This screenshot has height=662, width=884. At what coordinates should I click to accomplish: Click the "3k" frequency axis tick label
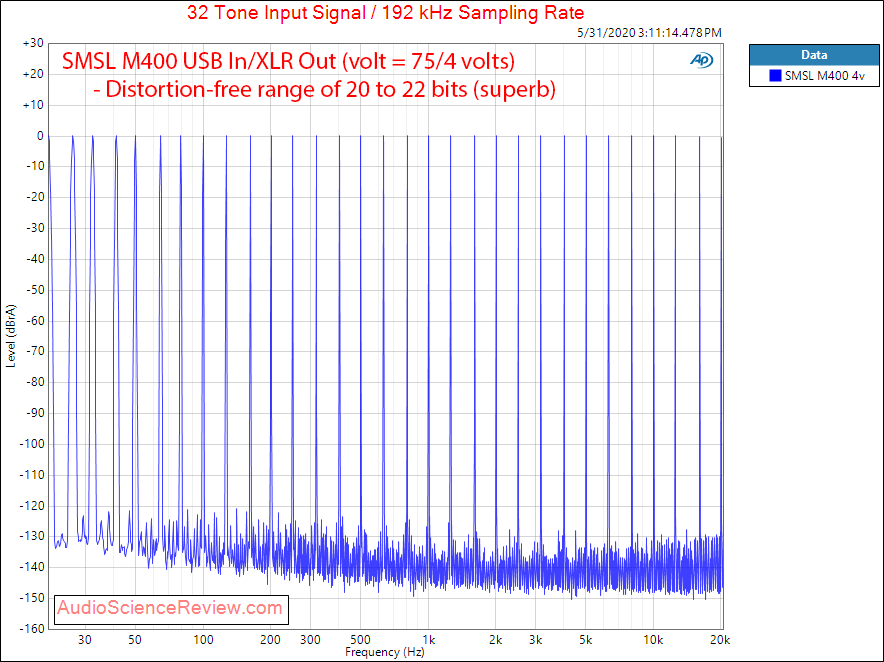point(536,640)
